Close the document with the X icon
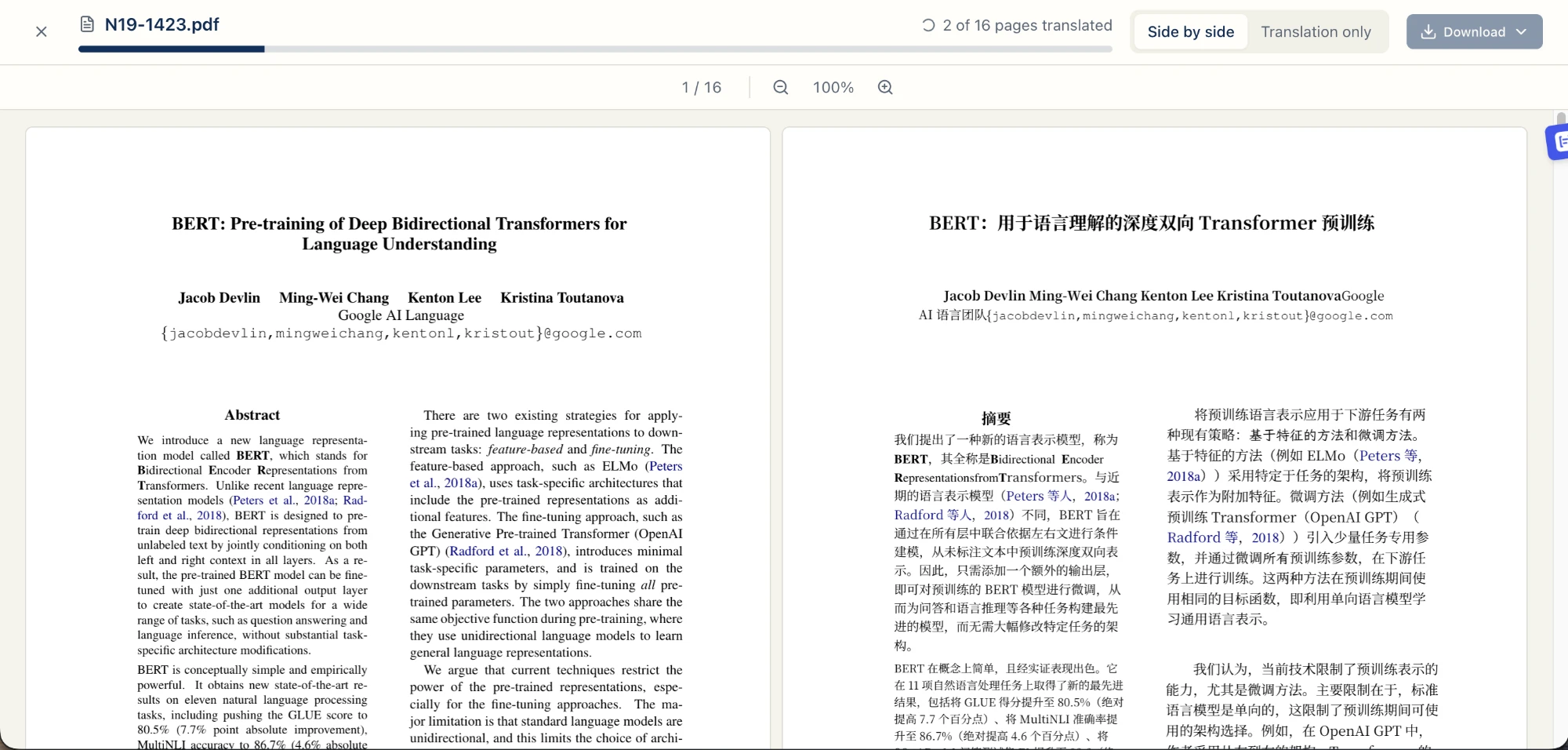The width and height of the screenshot is (1568, 750). (42, 31)
